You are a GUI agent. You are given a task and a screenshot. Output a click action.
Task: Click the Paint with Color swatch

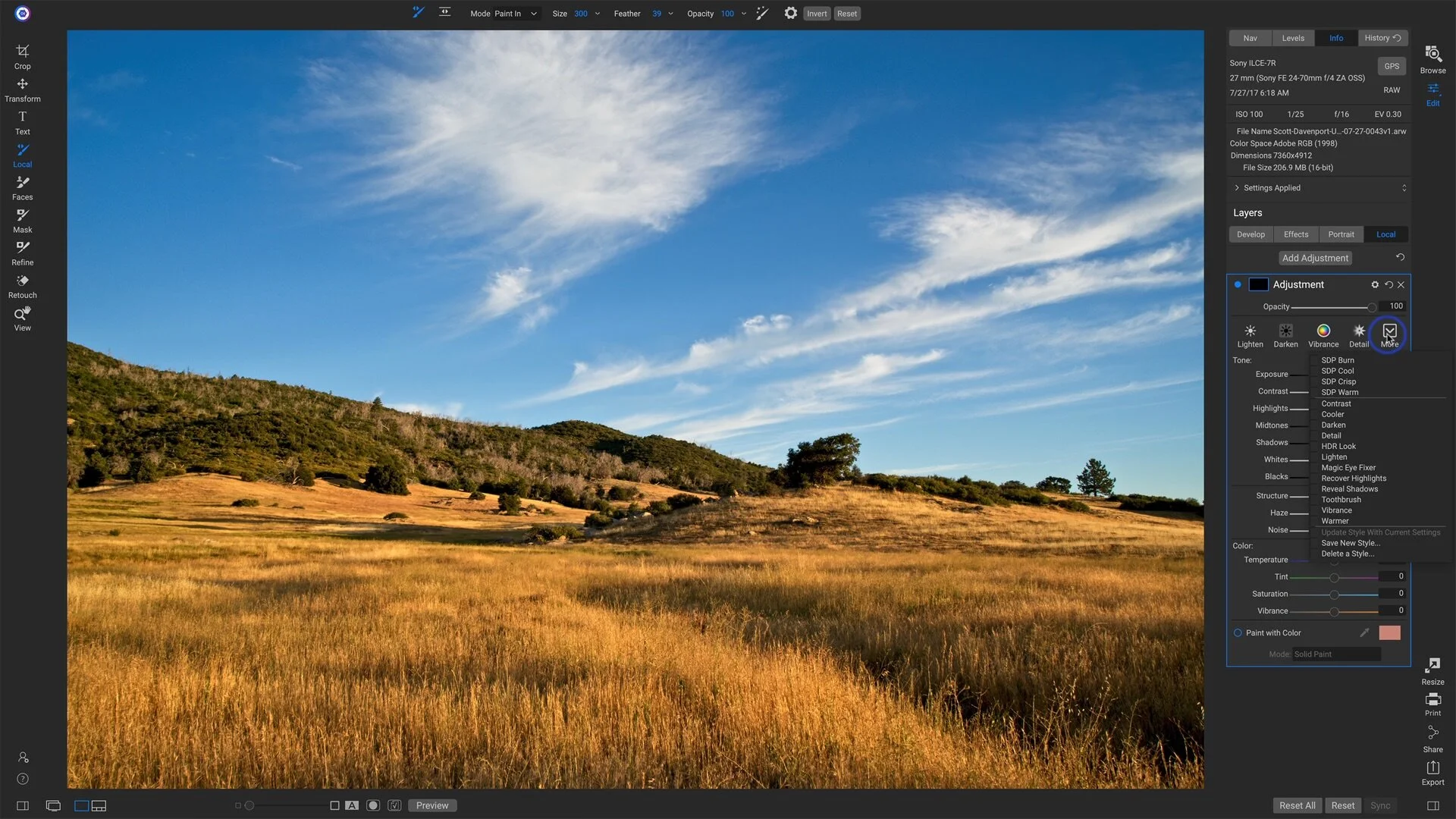[1389, 632]
